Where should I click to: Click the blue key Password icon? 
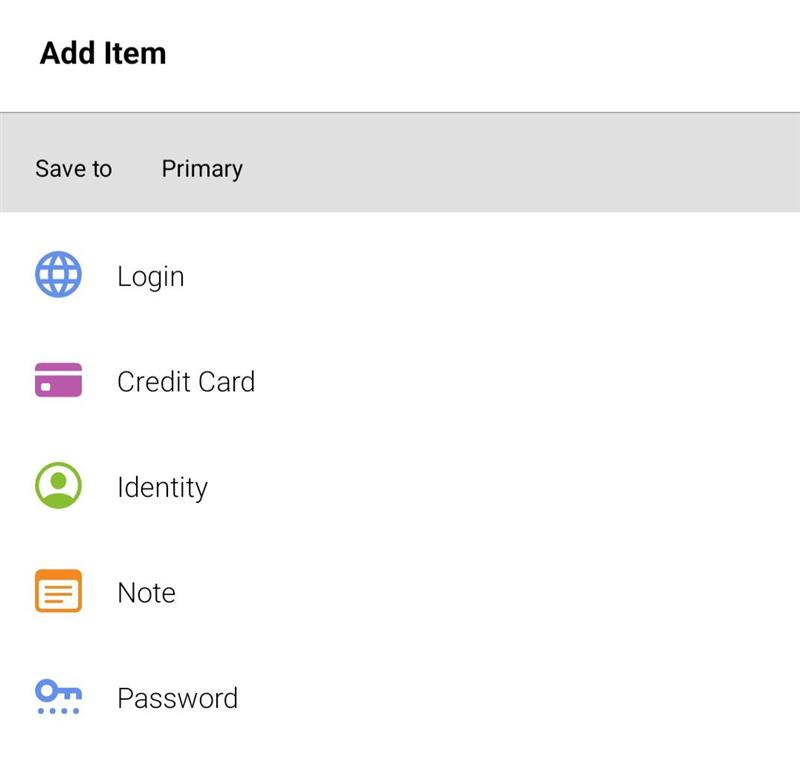pos(58,697)
